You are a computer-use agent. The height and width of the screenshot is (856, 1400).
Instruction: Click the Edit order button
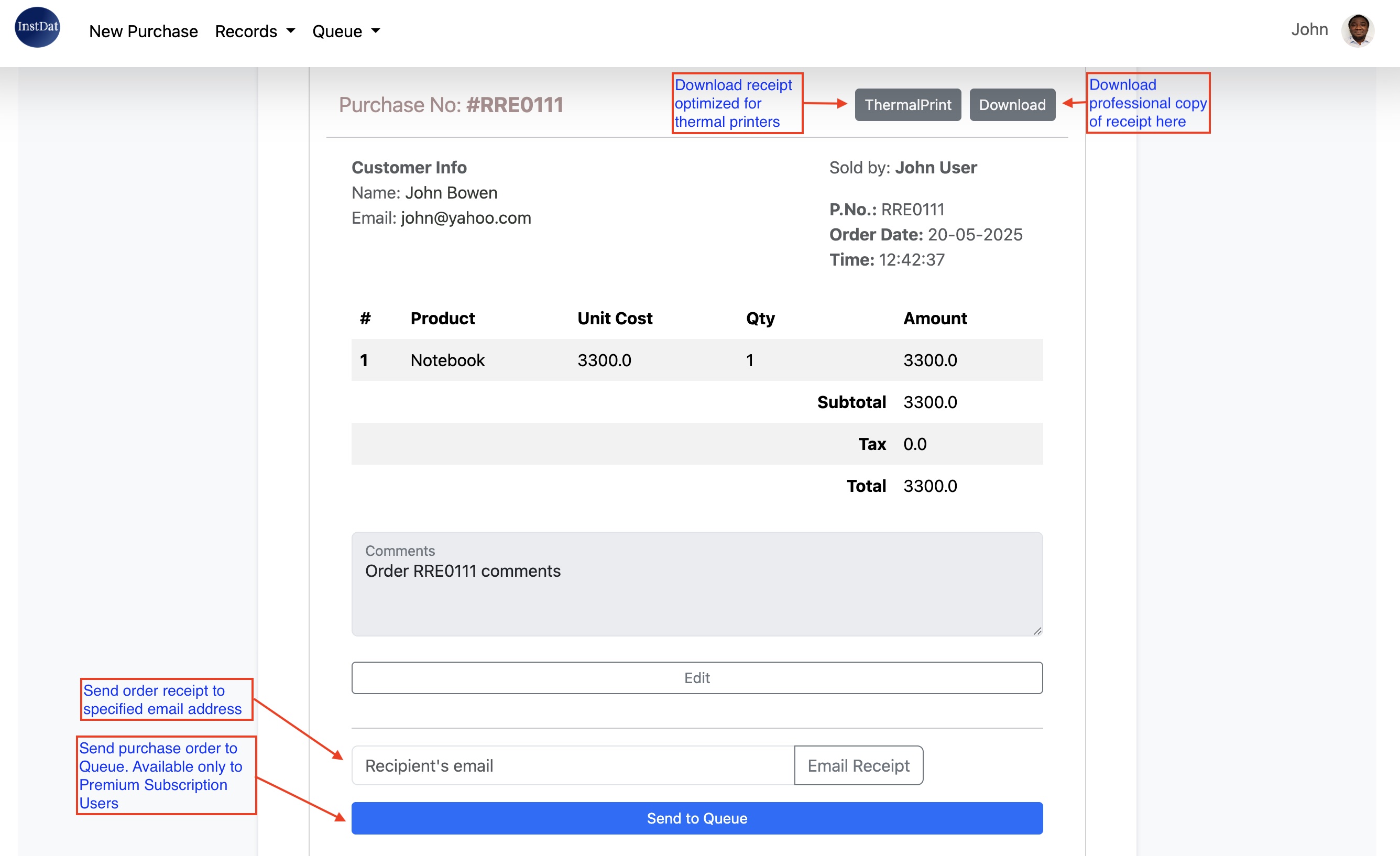coord(696,678)
